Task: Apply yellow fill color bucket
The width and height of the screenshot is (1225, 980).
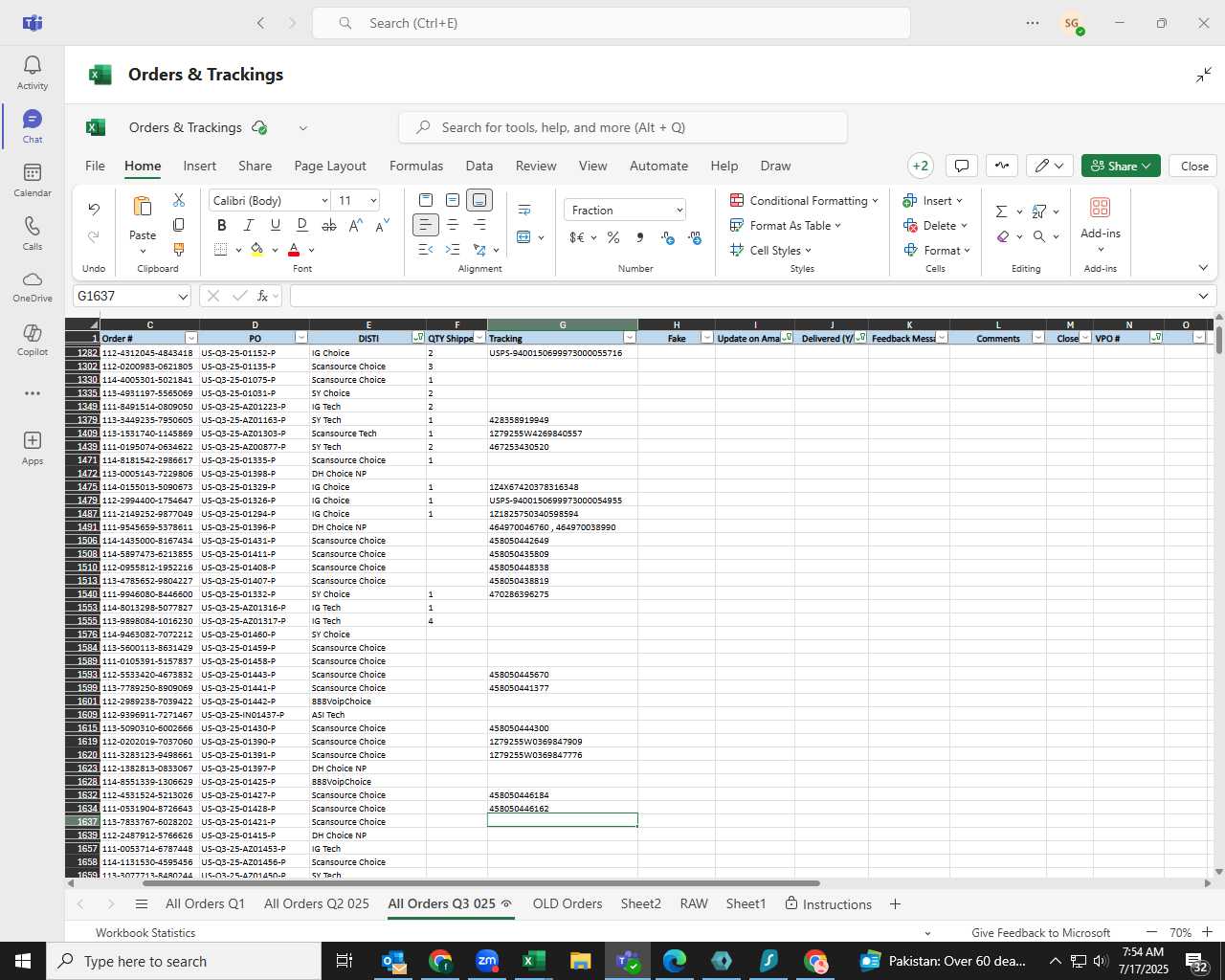Action: (256, 250)
